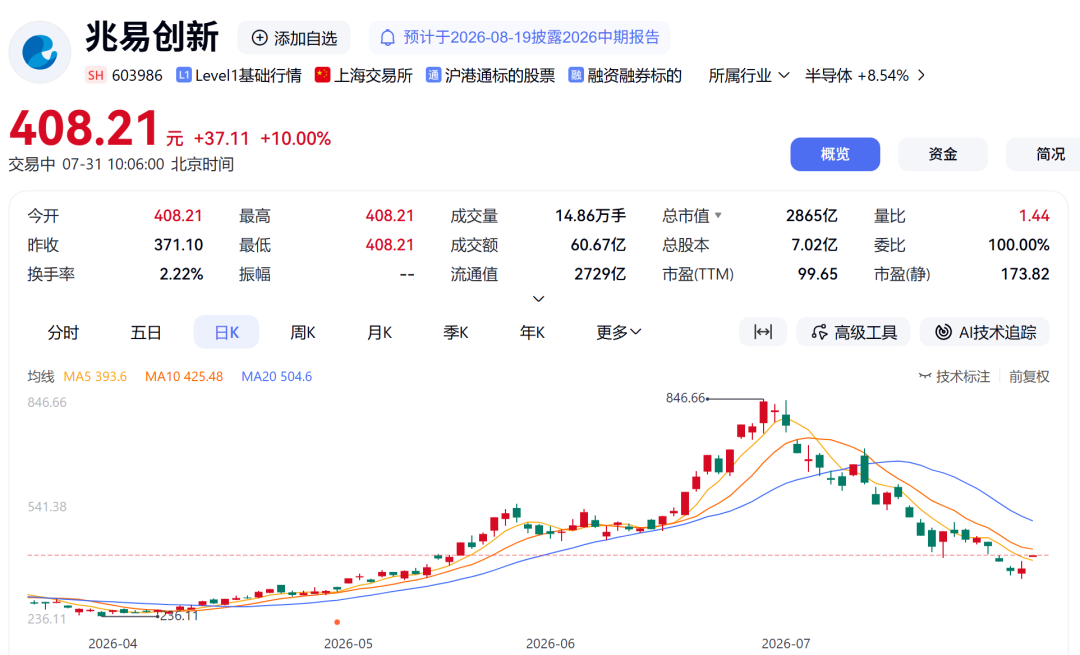Open the 更多 chart period dropdown
Viewport: 1080px width, 655px height.
pos(619,332)
